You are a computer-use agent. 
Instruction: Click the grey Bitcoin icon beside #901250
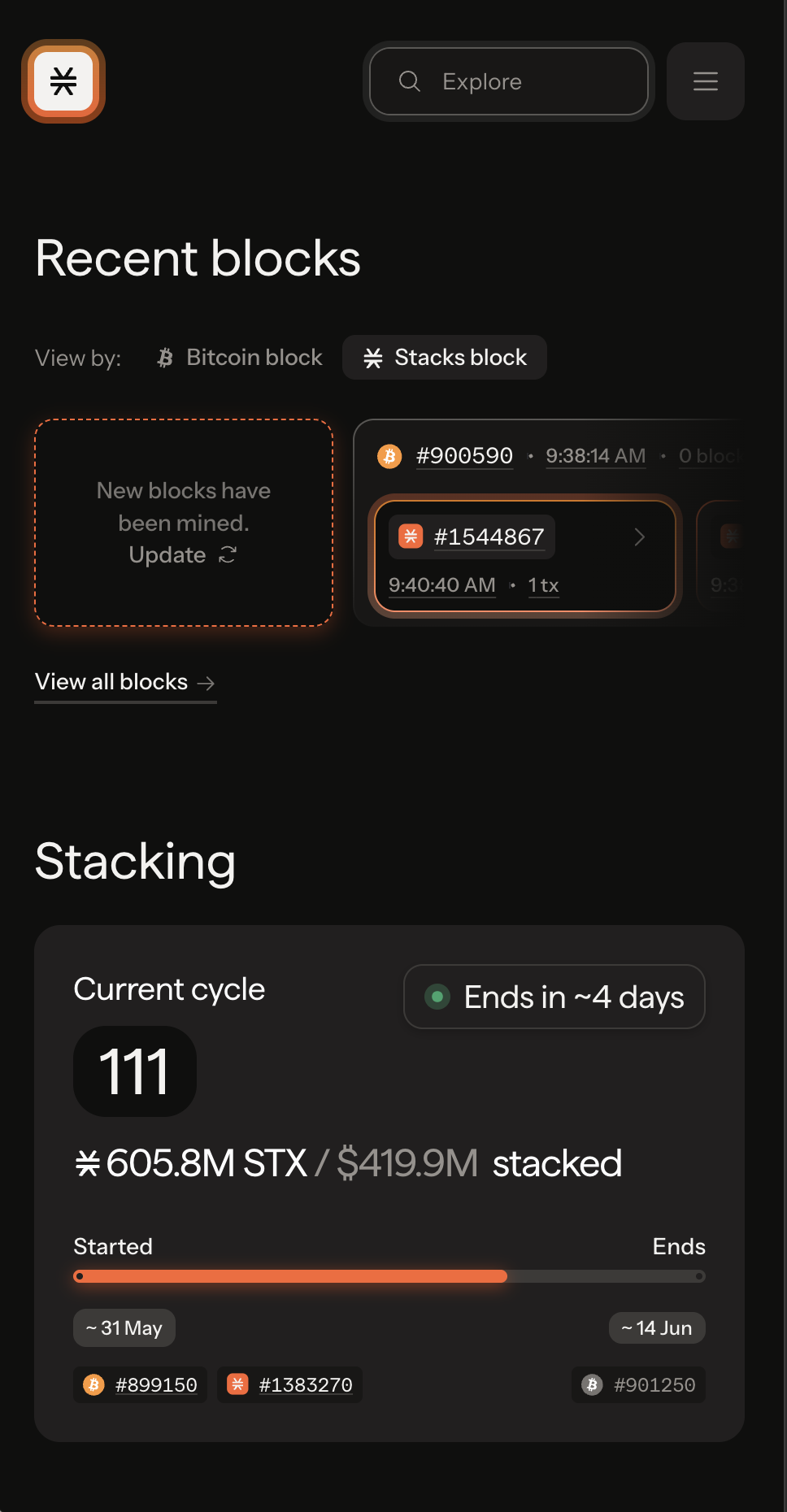[593, 1384]
